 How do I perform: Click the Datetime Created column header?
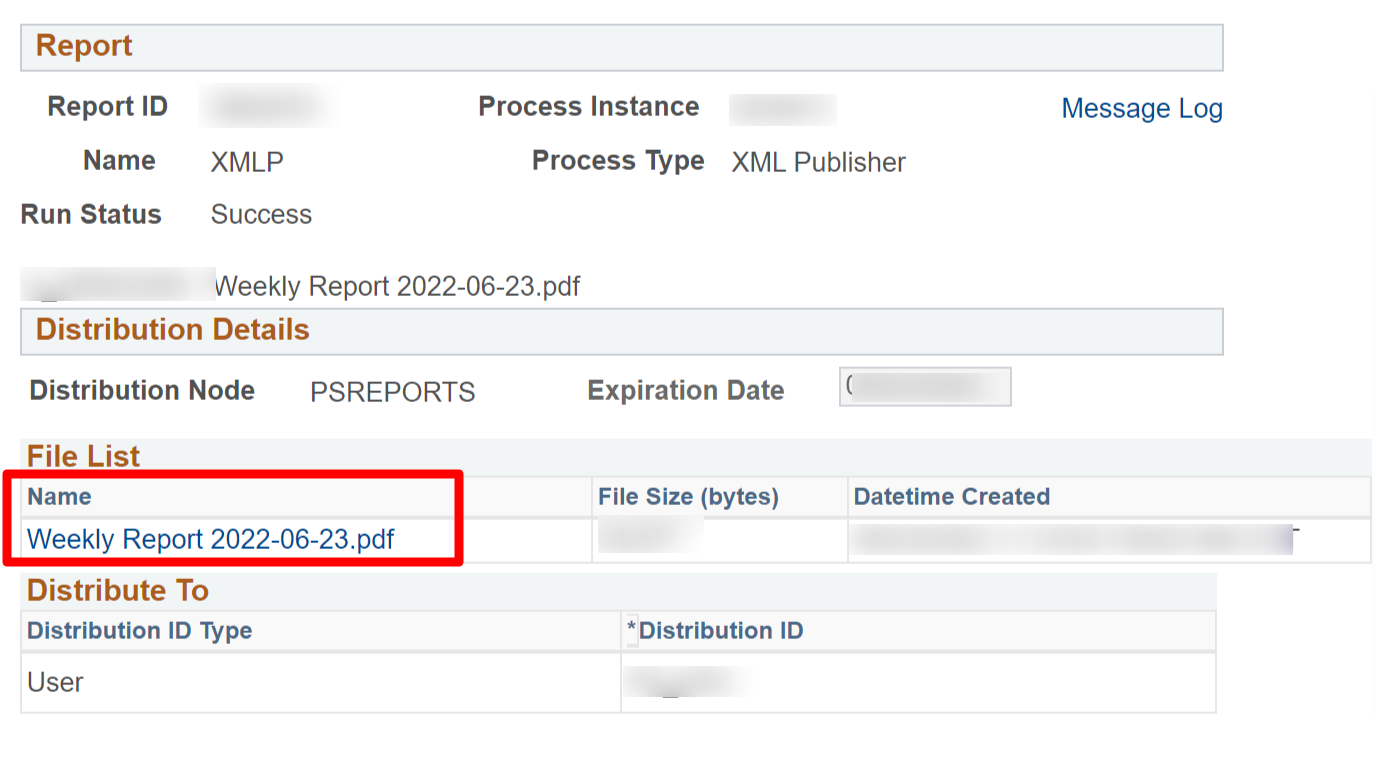coord(950,497)
